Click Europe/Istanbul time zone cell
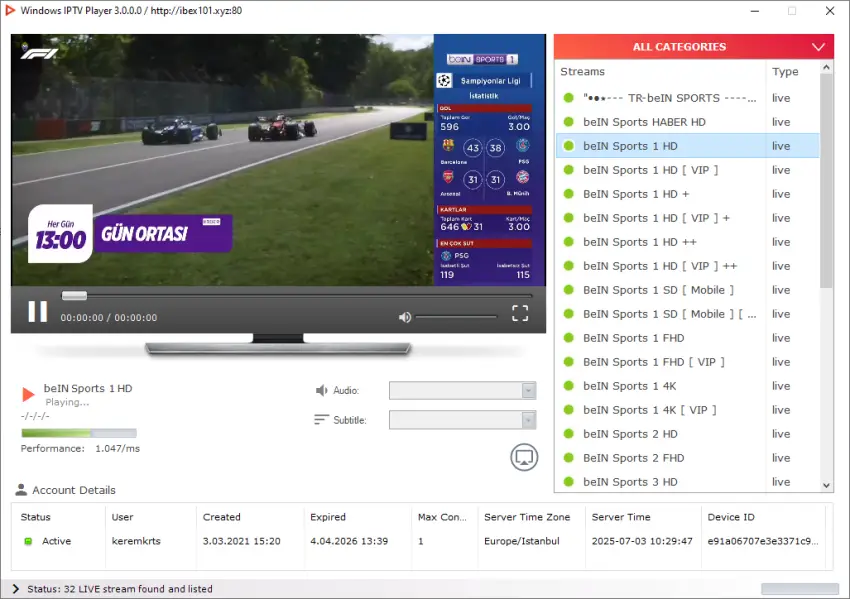This screenshot has width=850, height=599. pos(521,541)
